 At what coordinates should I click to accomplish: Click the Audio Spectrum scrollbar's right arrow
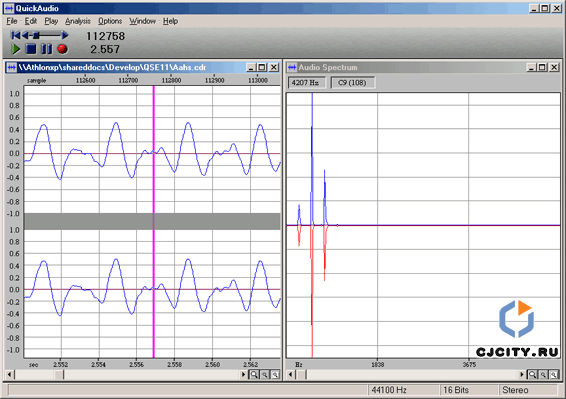click(x=522, y=375)
